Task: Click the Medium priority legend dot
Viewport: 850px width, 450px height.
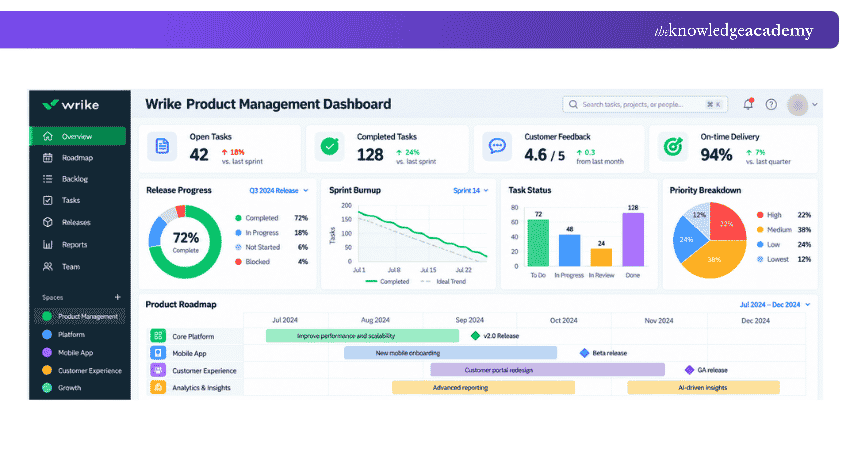Action: pos(760,230)
